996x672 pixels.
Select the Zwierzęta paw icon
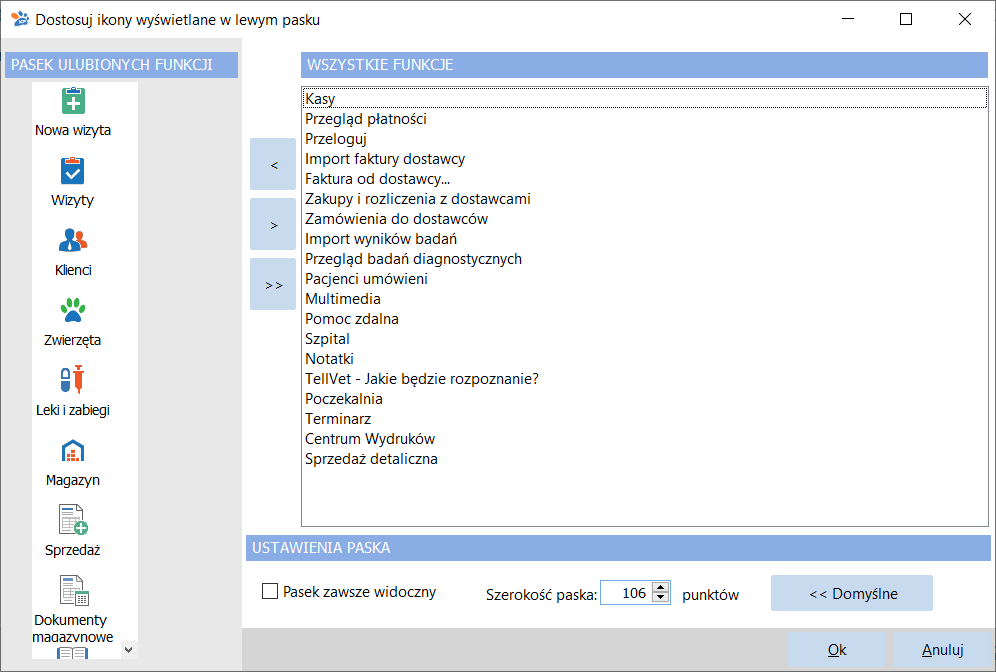click(73, 310)
